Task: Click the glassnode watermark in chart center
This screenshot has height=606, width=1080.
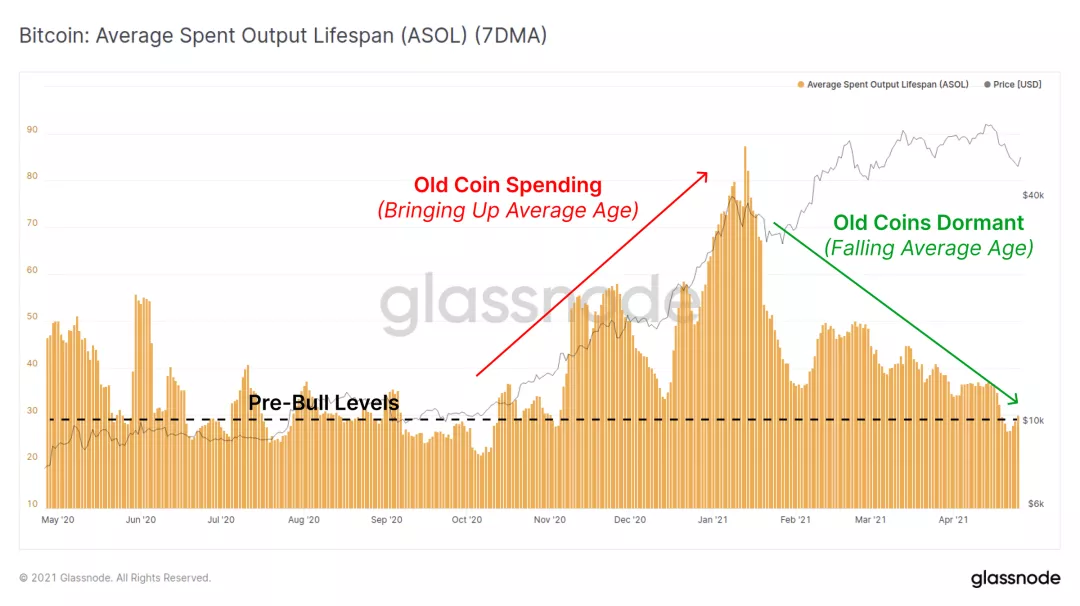Action: [x=539, y=304]
